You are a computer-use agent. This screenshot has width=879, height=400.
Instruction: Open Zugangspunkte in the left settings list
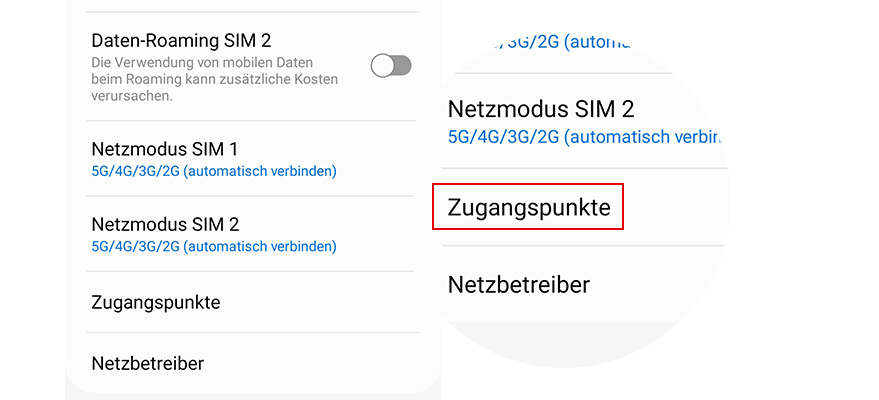(155, 302)
